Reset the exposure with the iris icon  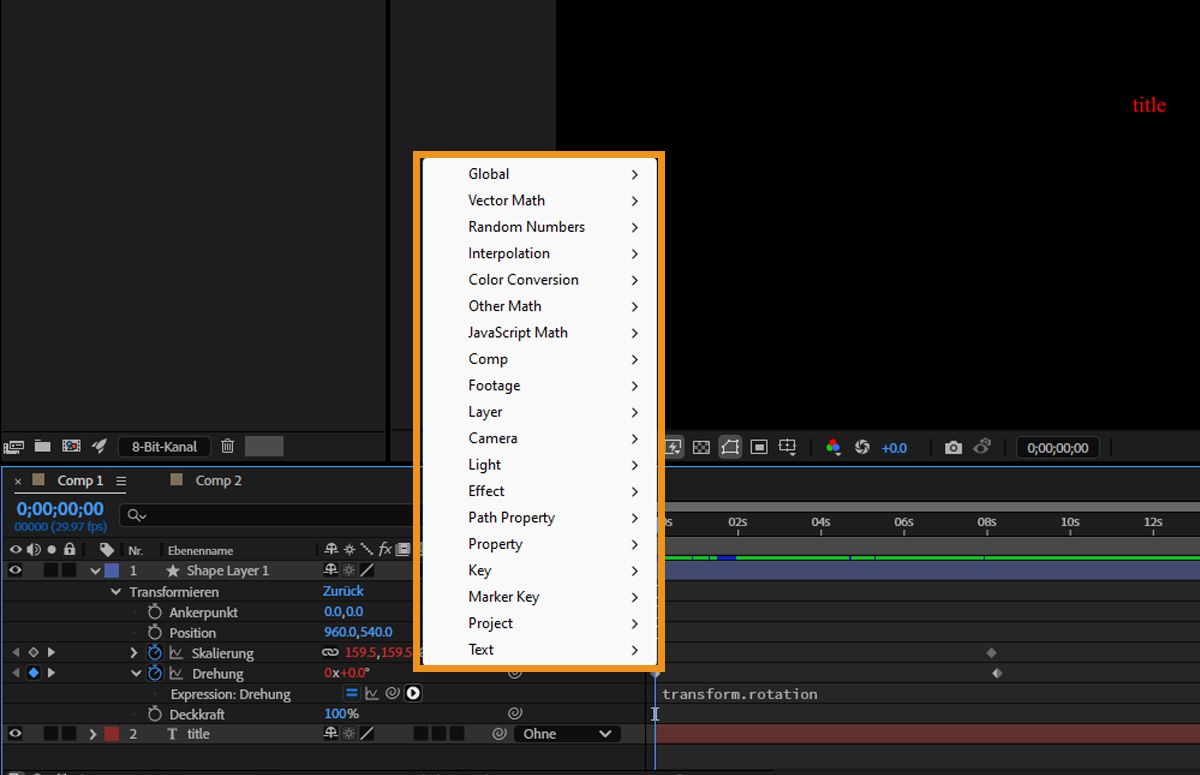click(x=864, y=447)
